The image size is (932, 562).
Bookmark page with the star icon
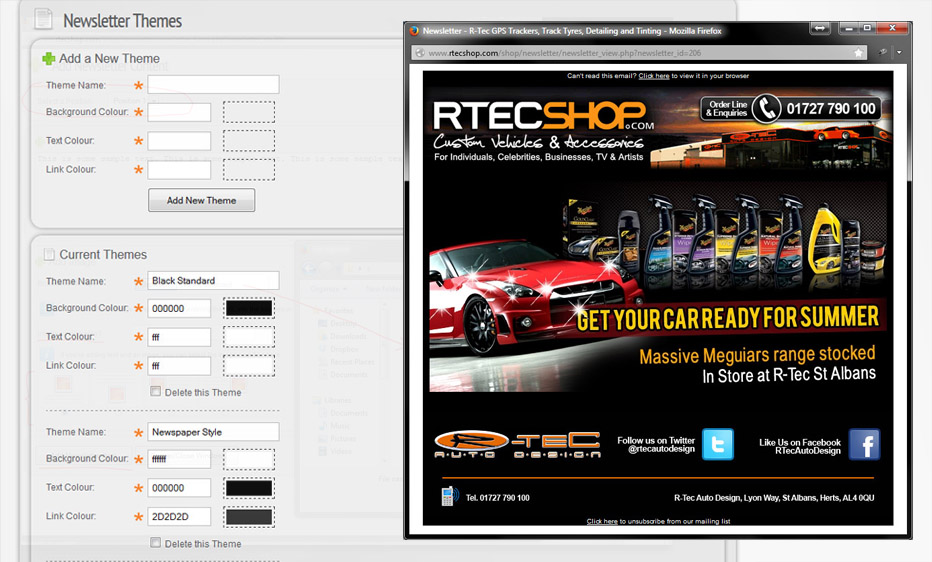858,53
